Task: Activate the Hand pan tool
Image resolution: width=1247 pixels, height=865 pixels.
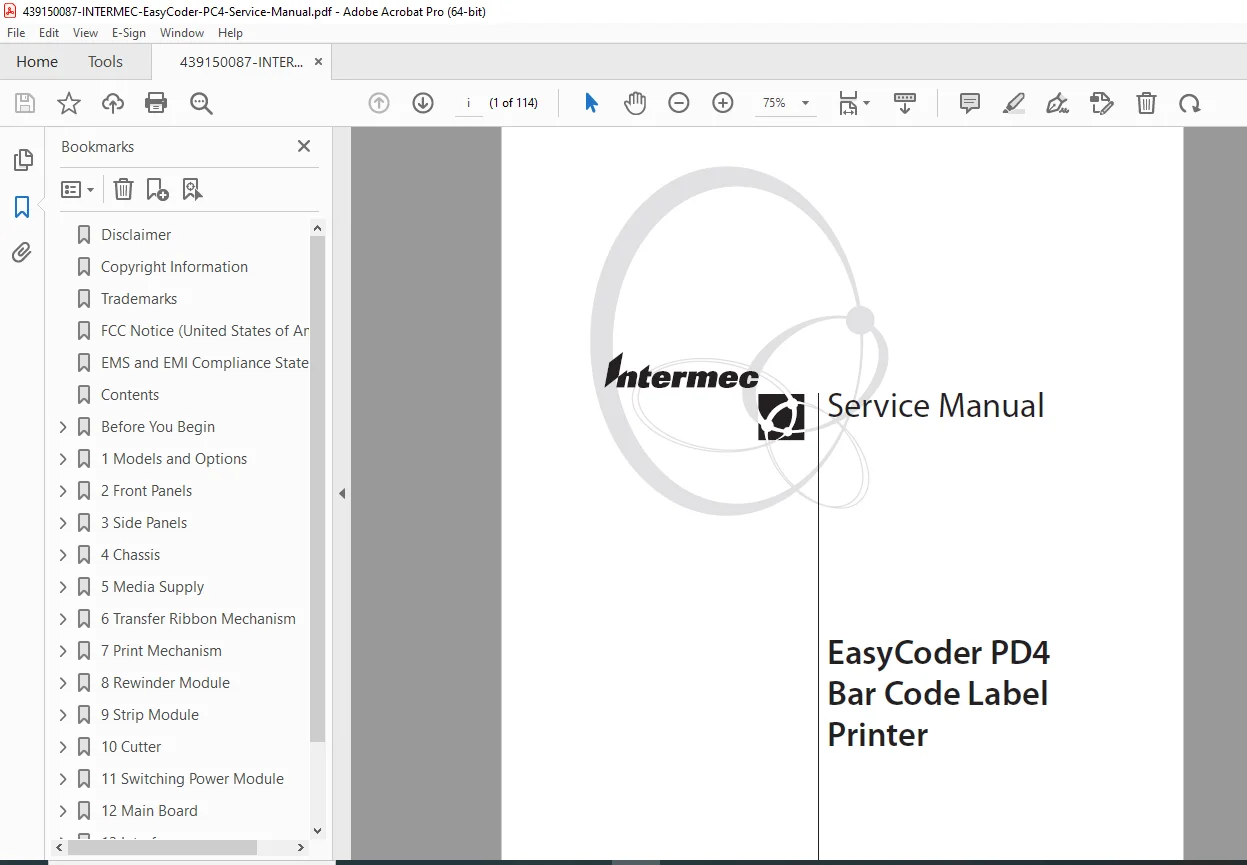Action: pos(635,103)
